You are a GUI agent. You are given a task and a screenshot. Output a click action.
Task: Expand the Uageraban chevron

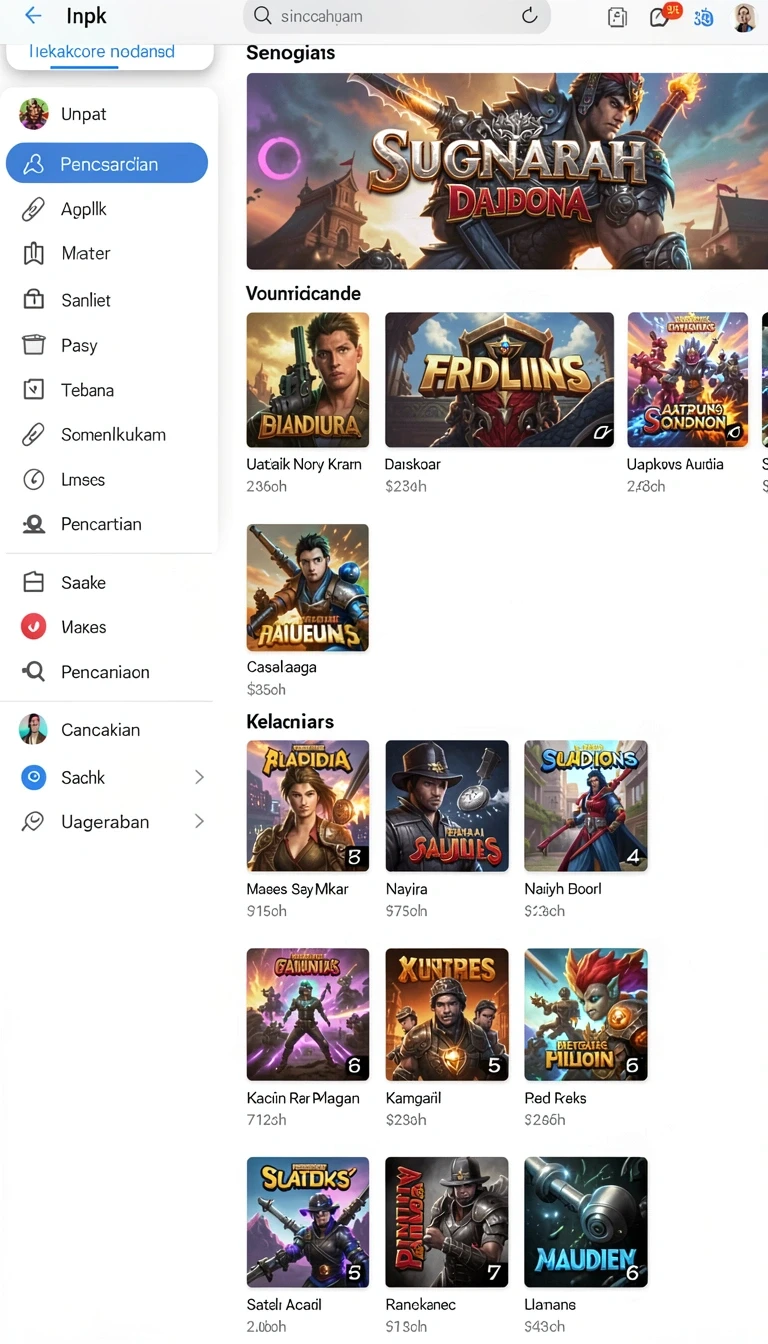click(x=199, y=821)
